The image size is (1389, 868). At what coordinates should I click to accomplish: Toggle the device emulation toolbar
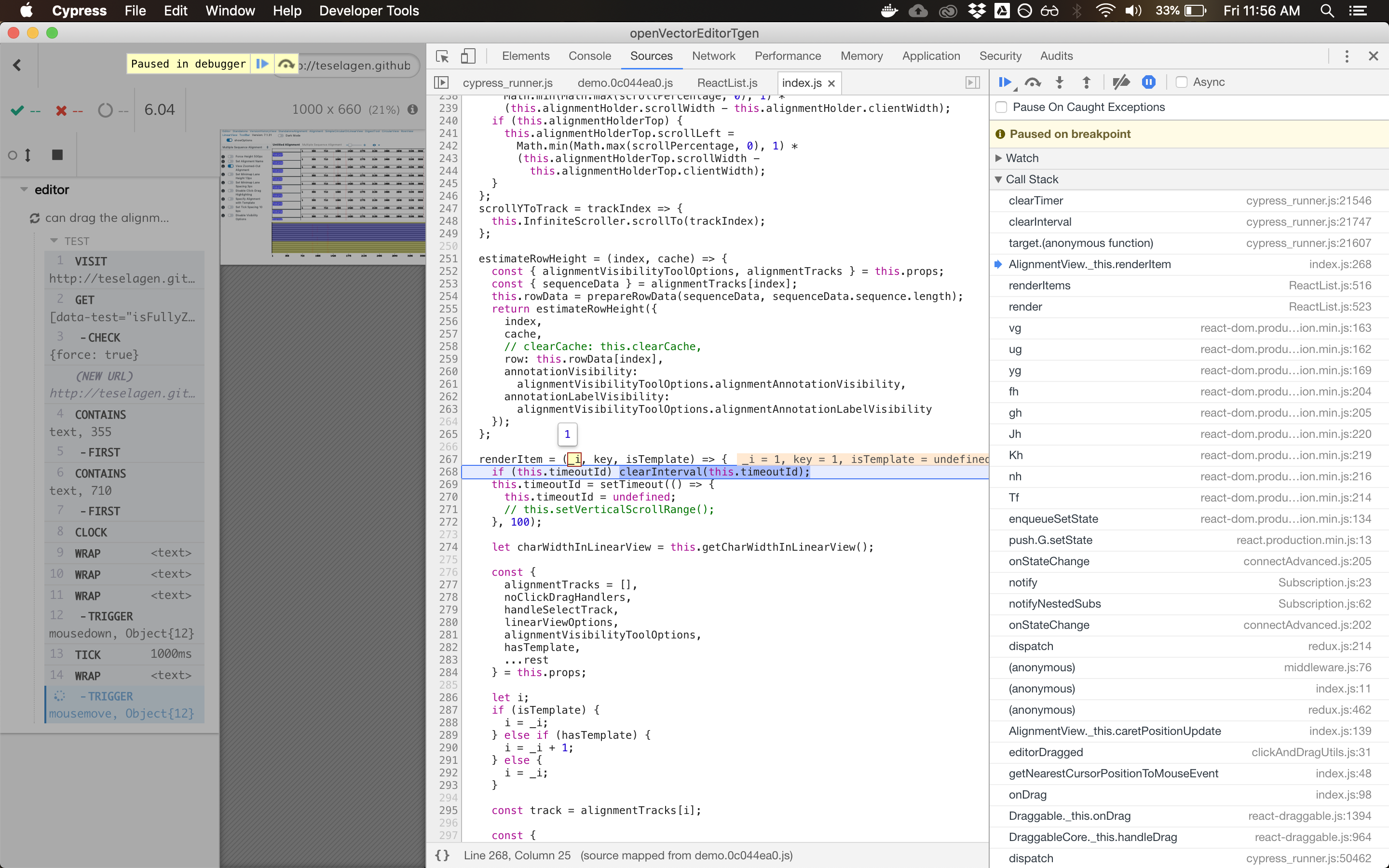(468, 55)
